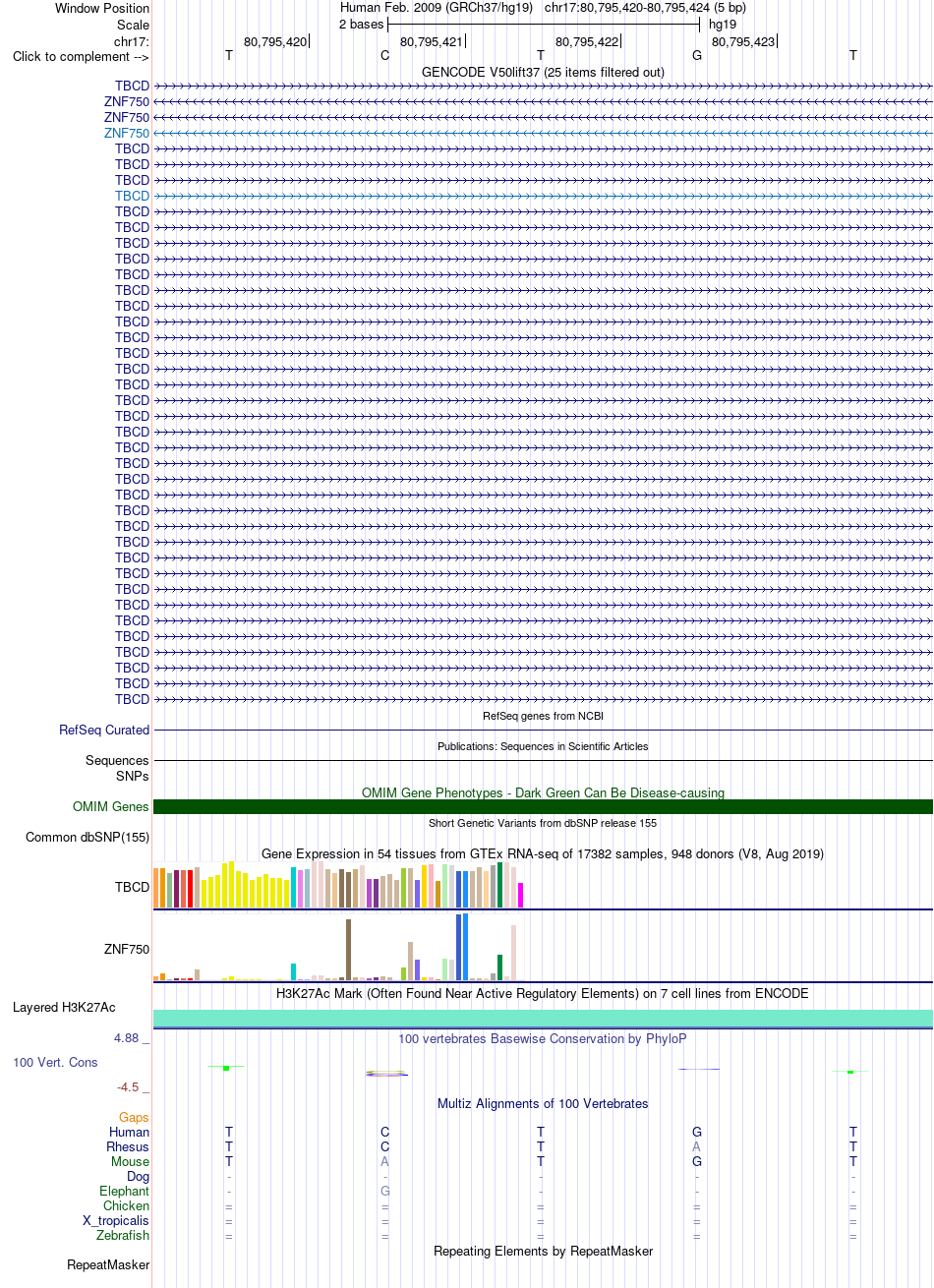Open the 'RefSeq genes from NCBI' track title
The width and height of the screenshot is (934, 1288).
tap(543, 716)
